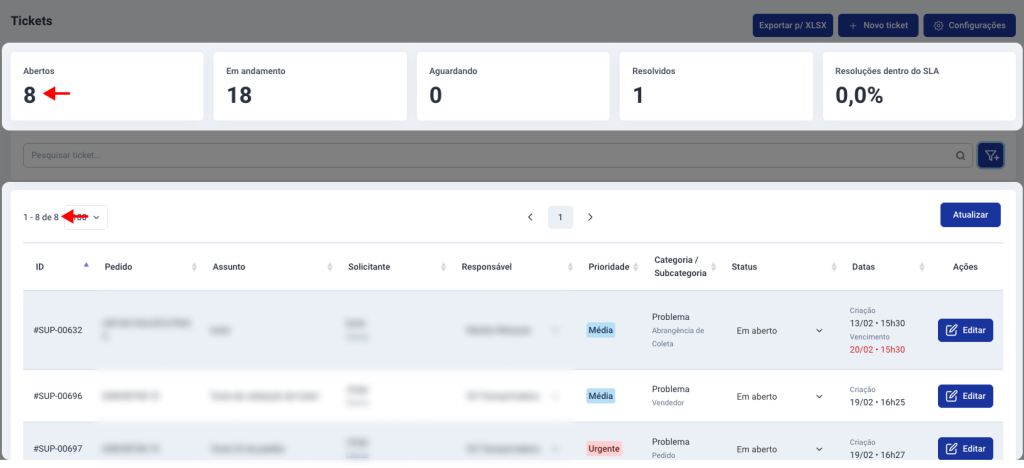Viewport: 1024px width, 468px height.
Task: Create a new ticket
Action: click(877, 26)
